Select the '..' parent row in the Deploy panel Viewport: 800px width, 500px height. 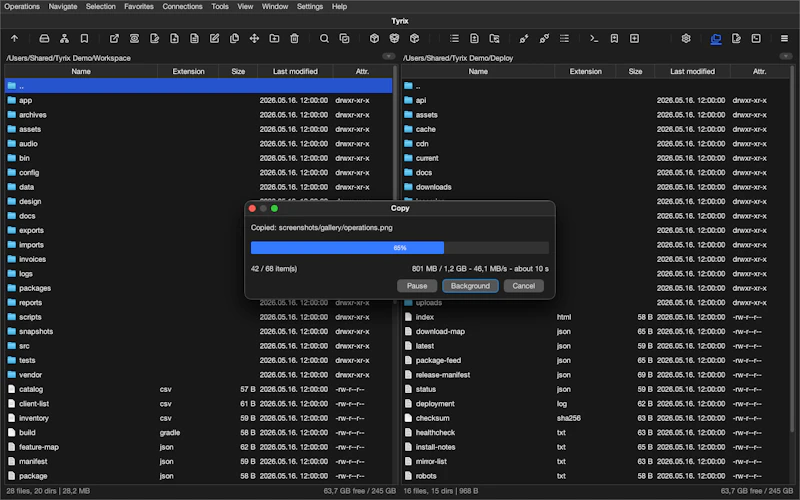(596, 86)
